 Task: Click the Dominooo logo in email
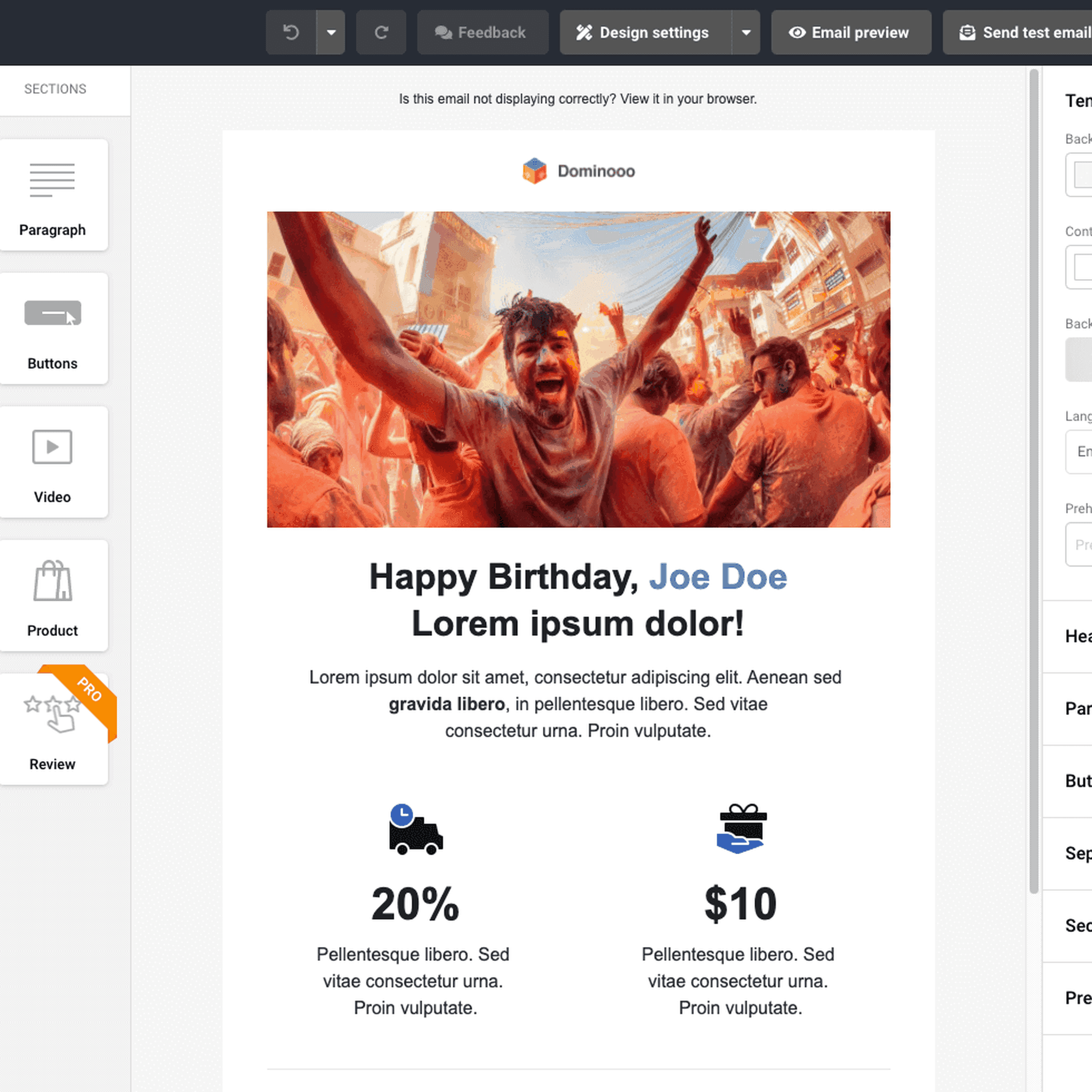pyautogui.click(x=578, y=171)
